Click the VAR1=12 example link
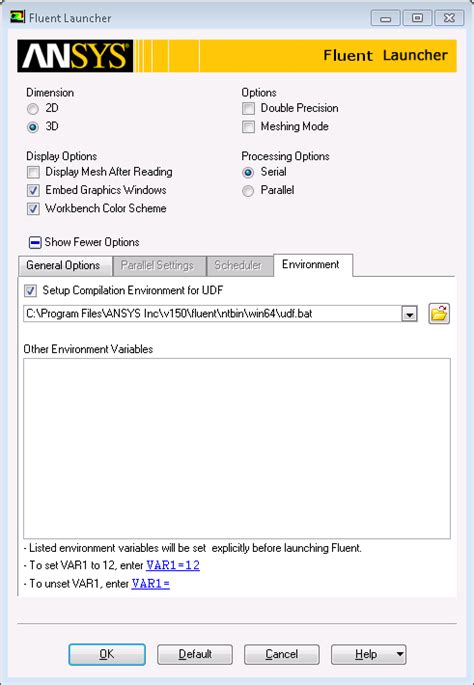This screenshot has height=685, width=474. click(x=173, y=565)
